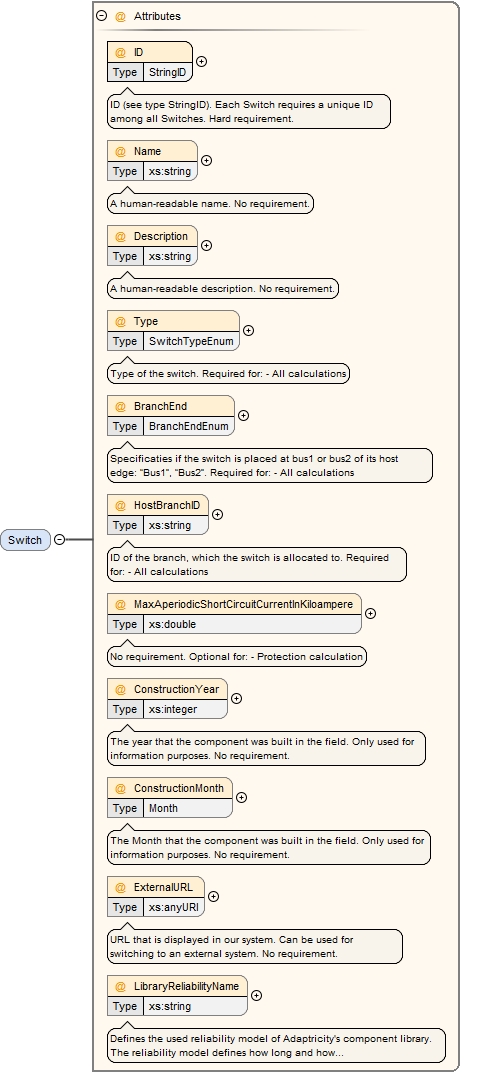Click the xs:anyURI type of ExternalURL
The image size is (477, 1073).
pyautogui.click(x=174, y=907)
